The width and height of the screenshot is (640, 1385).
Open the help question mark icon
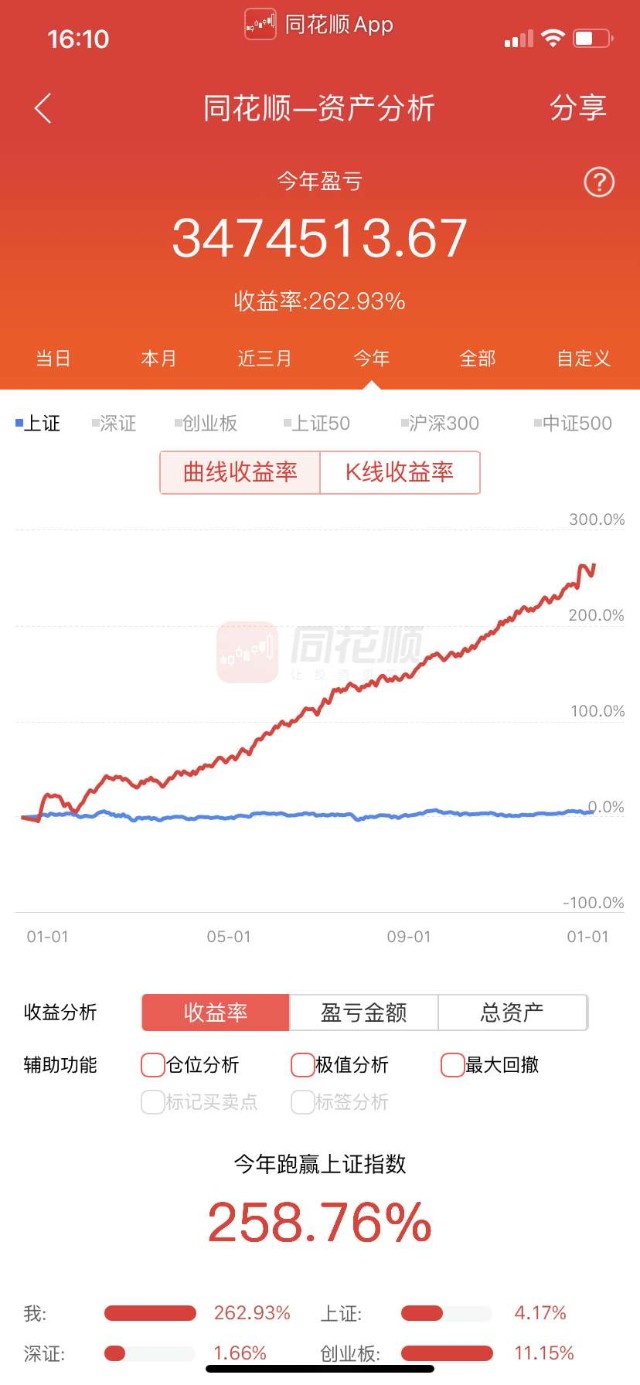[x=598, y=182]
